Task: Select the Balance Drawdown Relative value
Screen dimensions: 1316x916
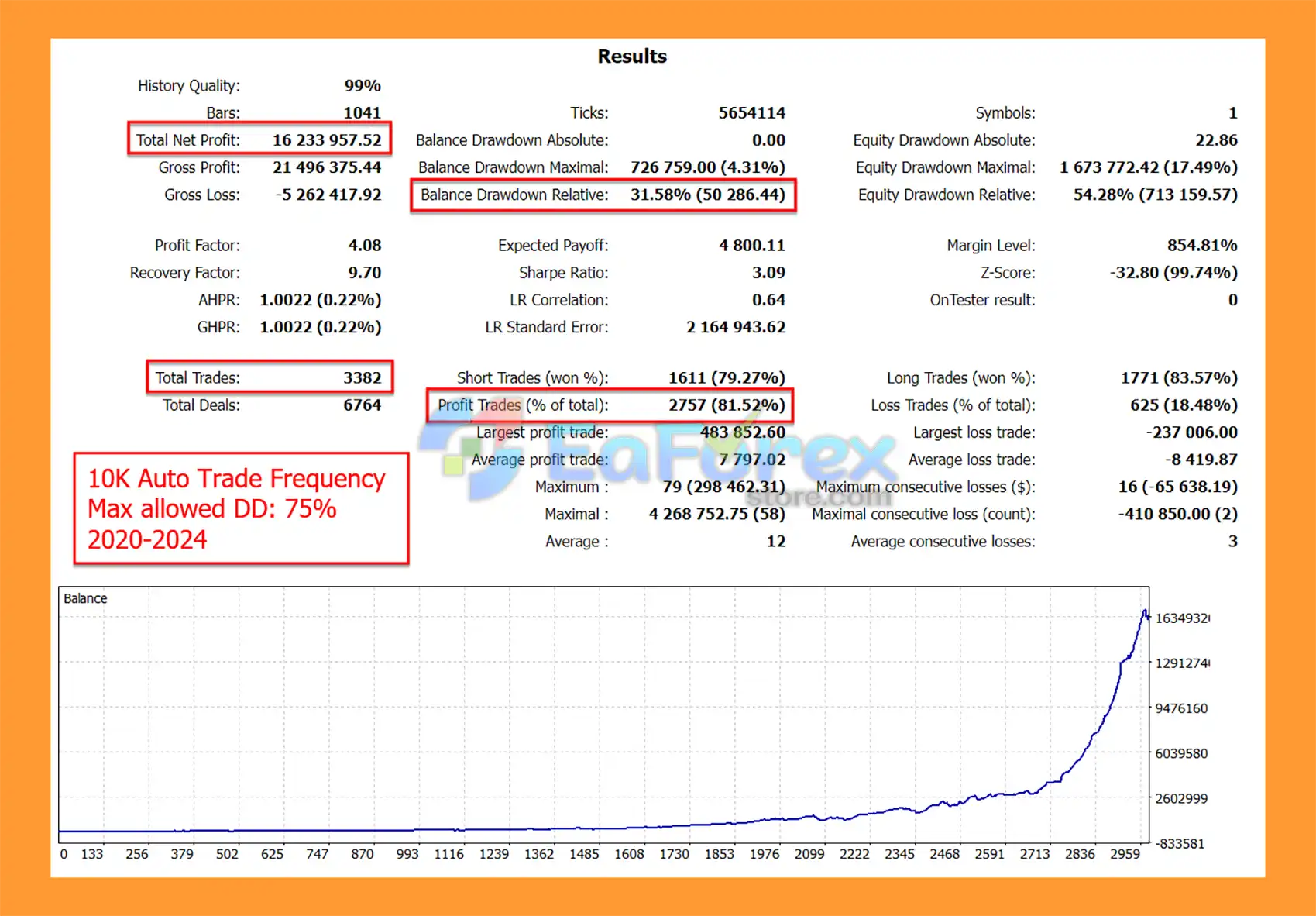Action: 706,195
